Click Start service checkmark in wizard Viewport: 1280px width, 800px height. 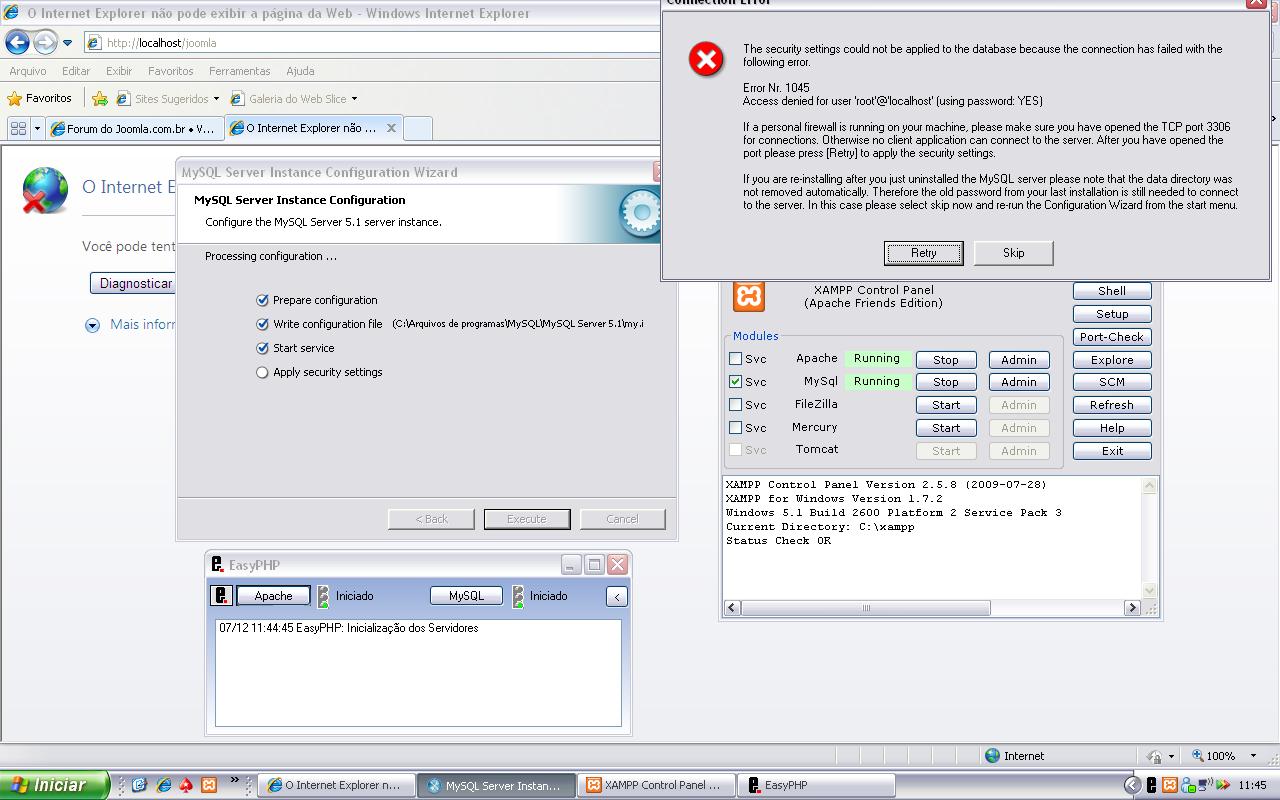[262, 348]
